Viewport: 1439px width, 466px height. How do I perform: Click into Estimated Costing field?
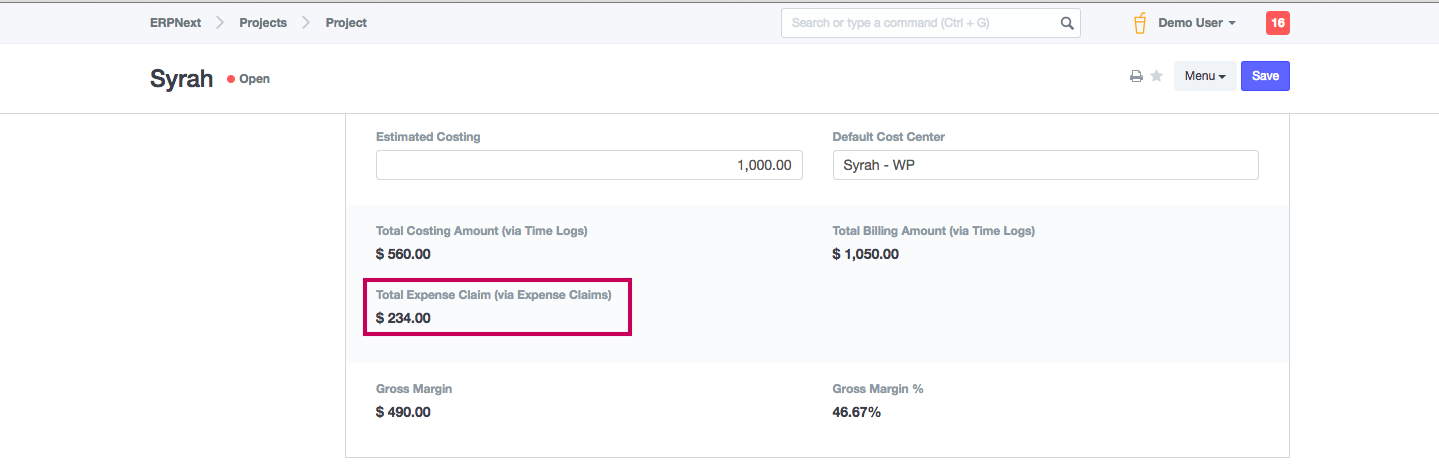tap(589, 165)
